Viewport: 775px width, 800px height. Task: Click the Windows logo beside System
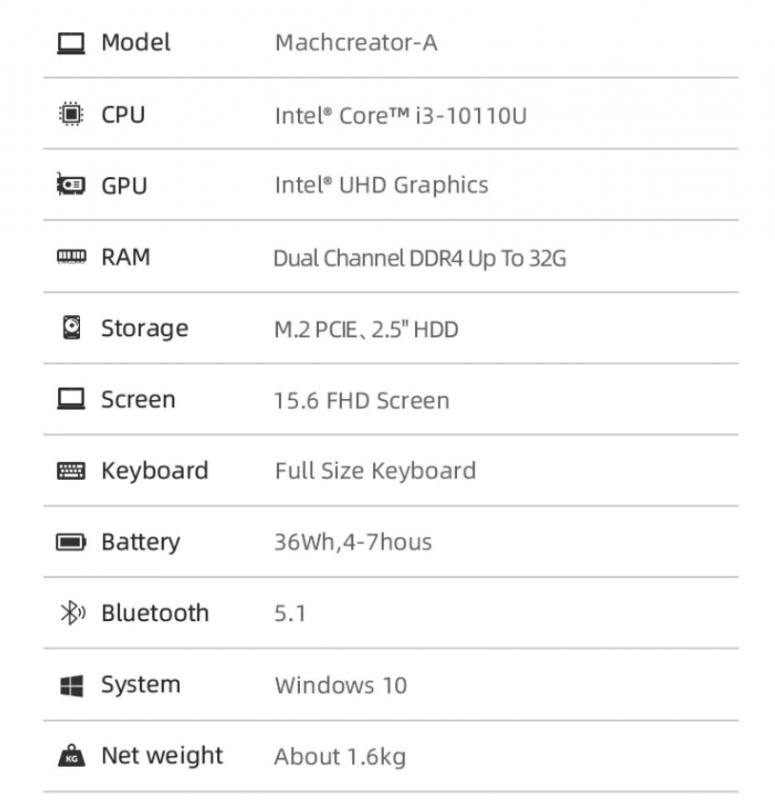coord(71,686)
